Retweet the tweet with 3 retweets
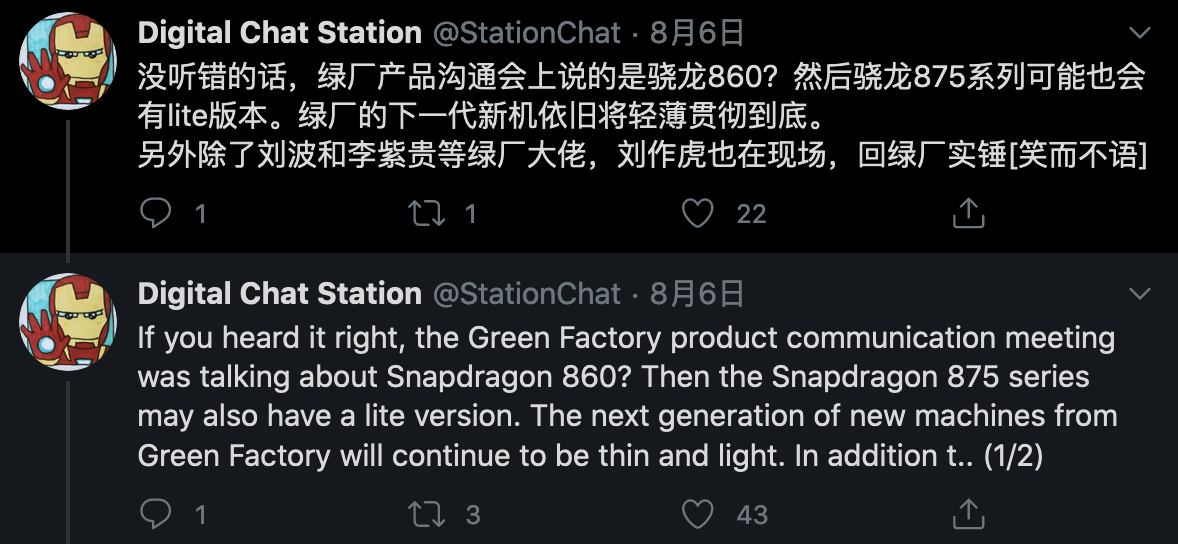Screen dimensions: 1178x544 click(427, 514)
